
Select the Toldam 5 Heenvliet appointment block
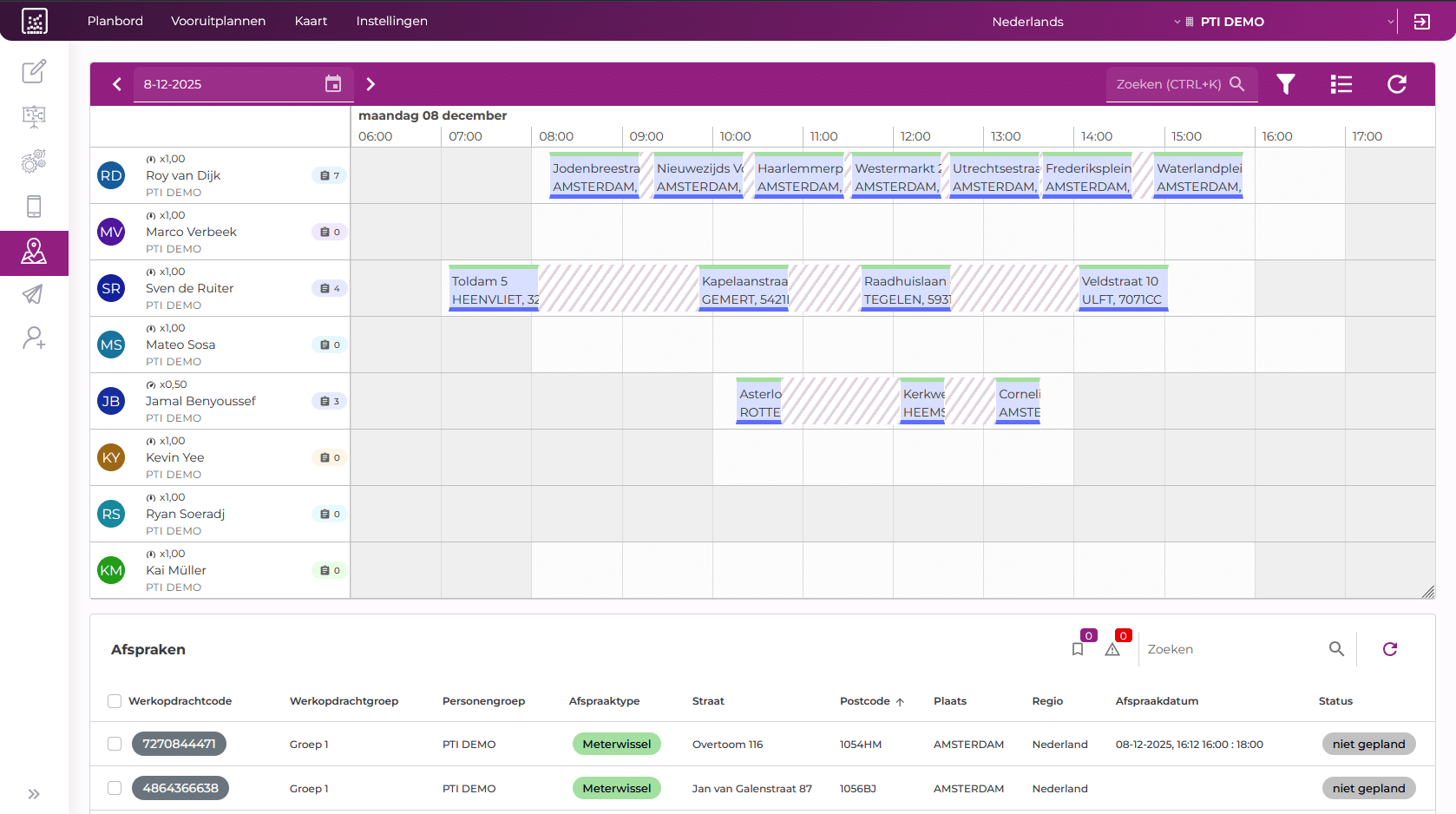click(x=494, y=288)
